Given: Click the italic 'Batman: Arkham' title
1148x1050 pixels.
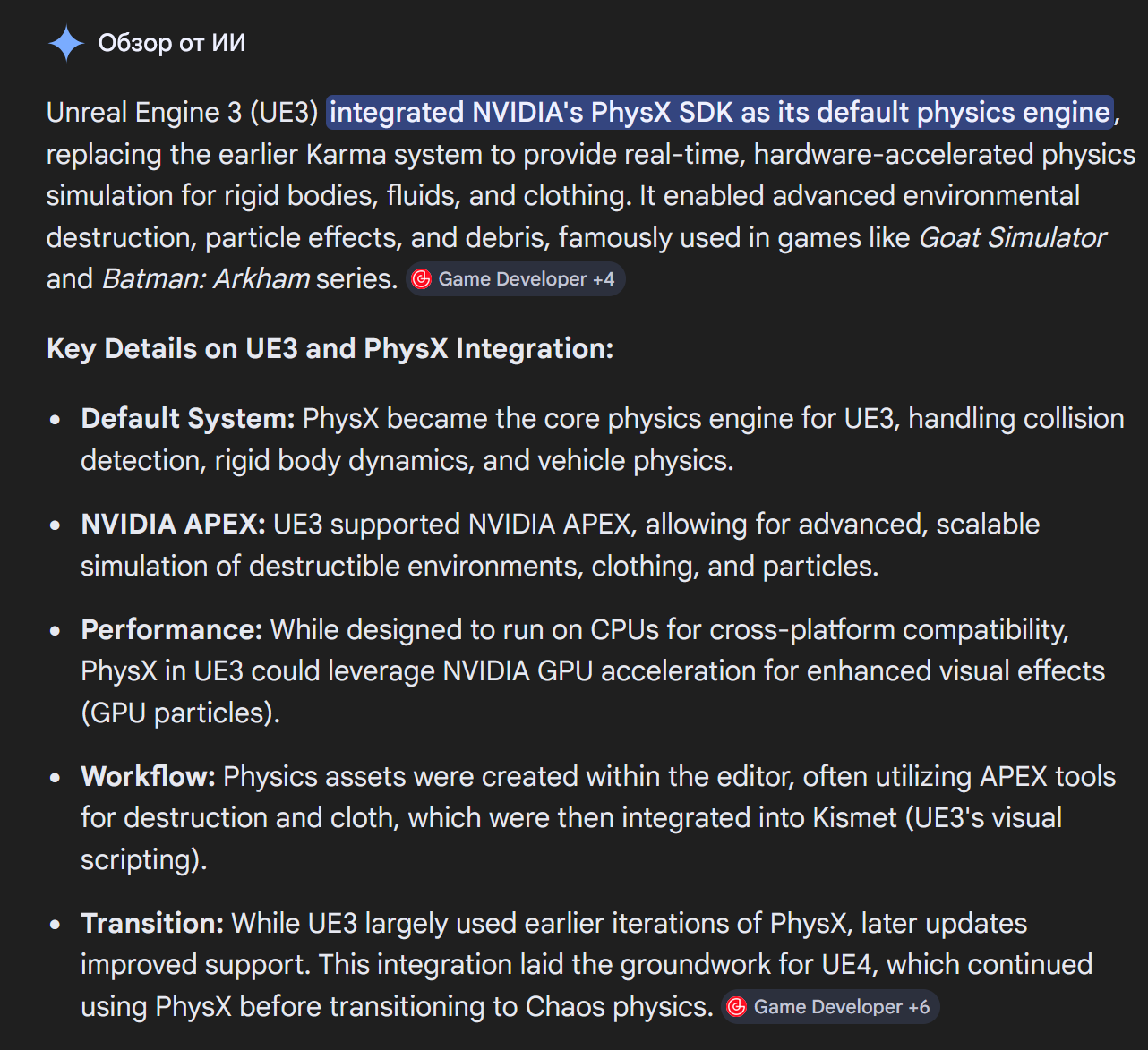Looking at the screenshot, I should pyautogui.click(x=206, y=279).
